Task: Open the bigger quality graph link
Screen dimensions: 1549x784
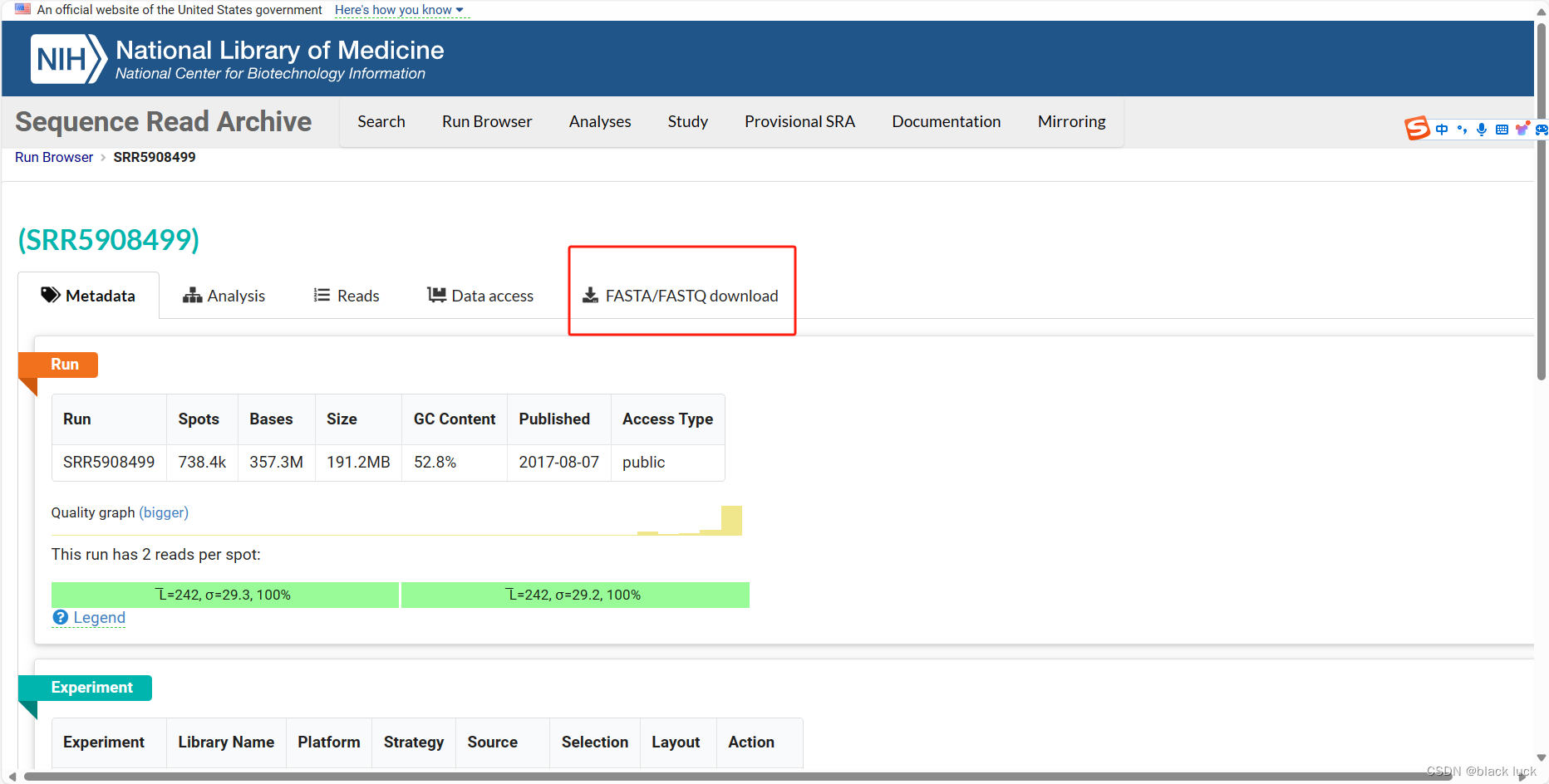Action: pos(164,512)
